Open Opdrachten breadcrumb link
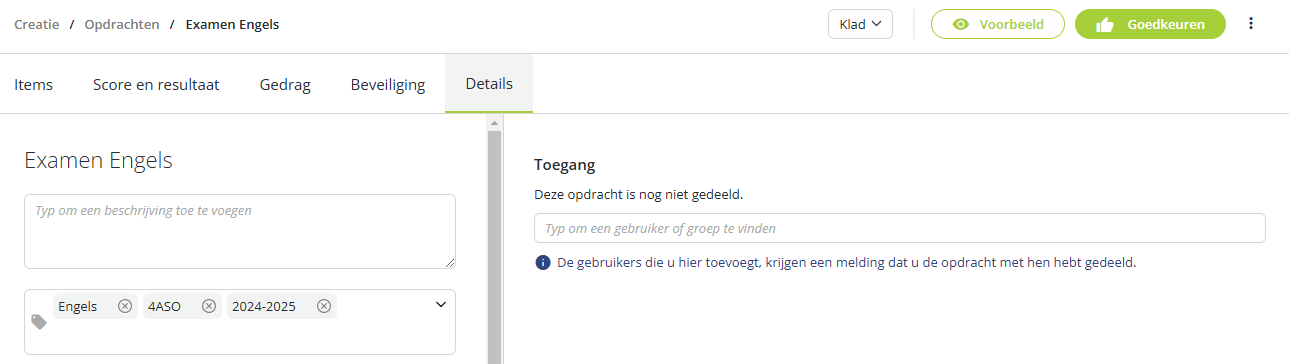 tap(122, 24)
